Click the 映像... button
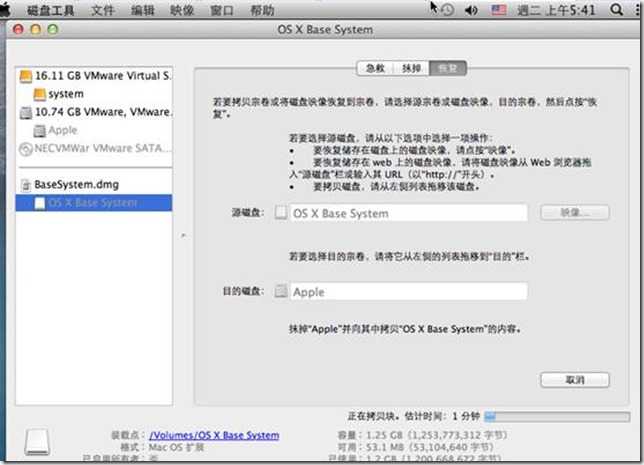Viewport: 644px width, 465px height. tap(575, 212)
